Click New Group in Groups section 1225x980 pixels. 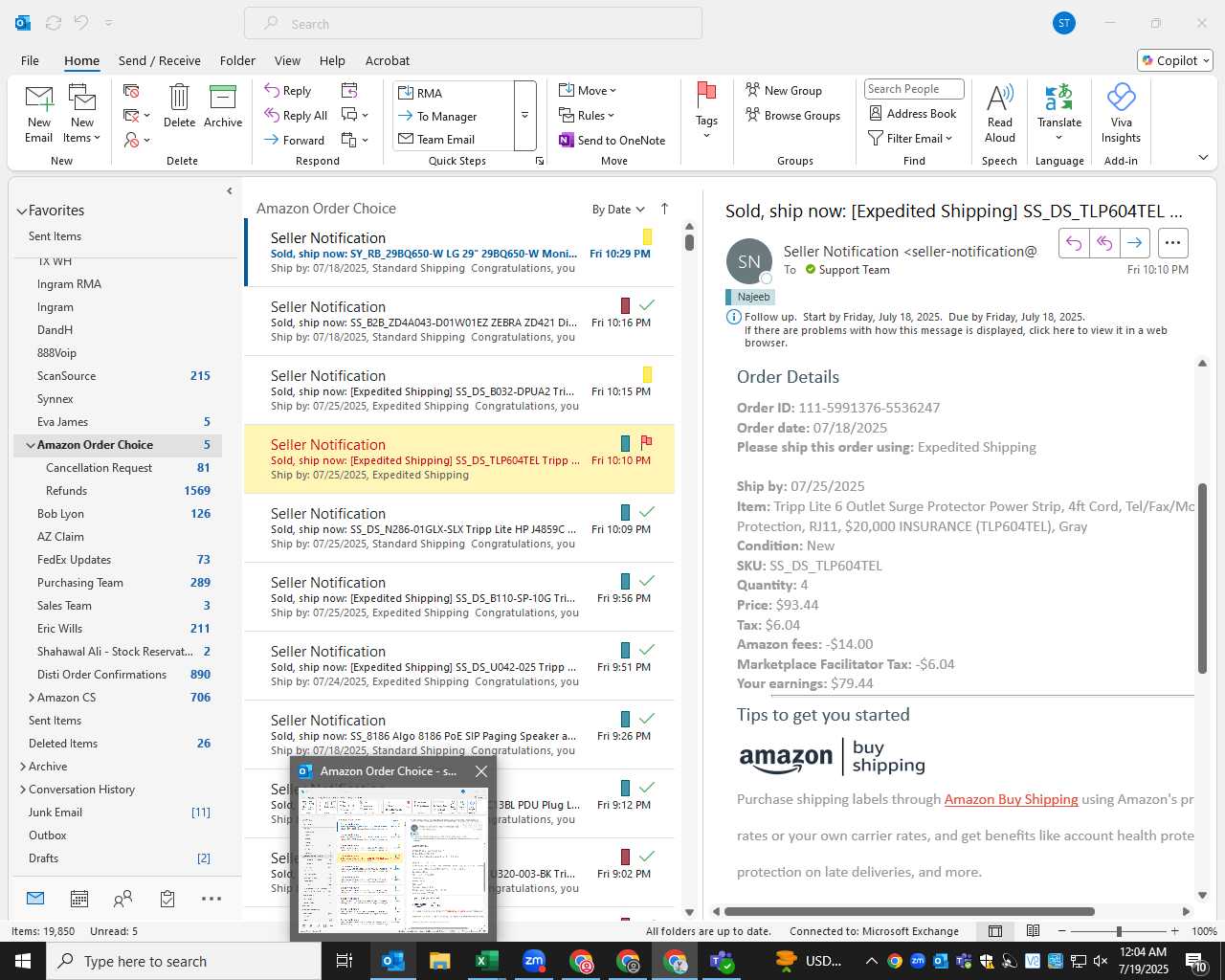pos(784,90)
